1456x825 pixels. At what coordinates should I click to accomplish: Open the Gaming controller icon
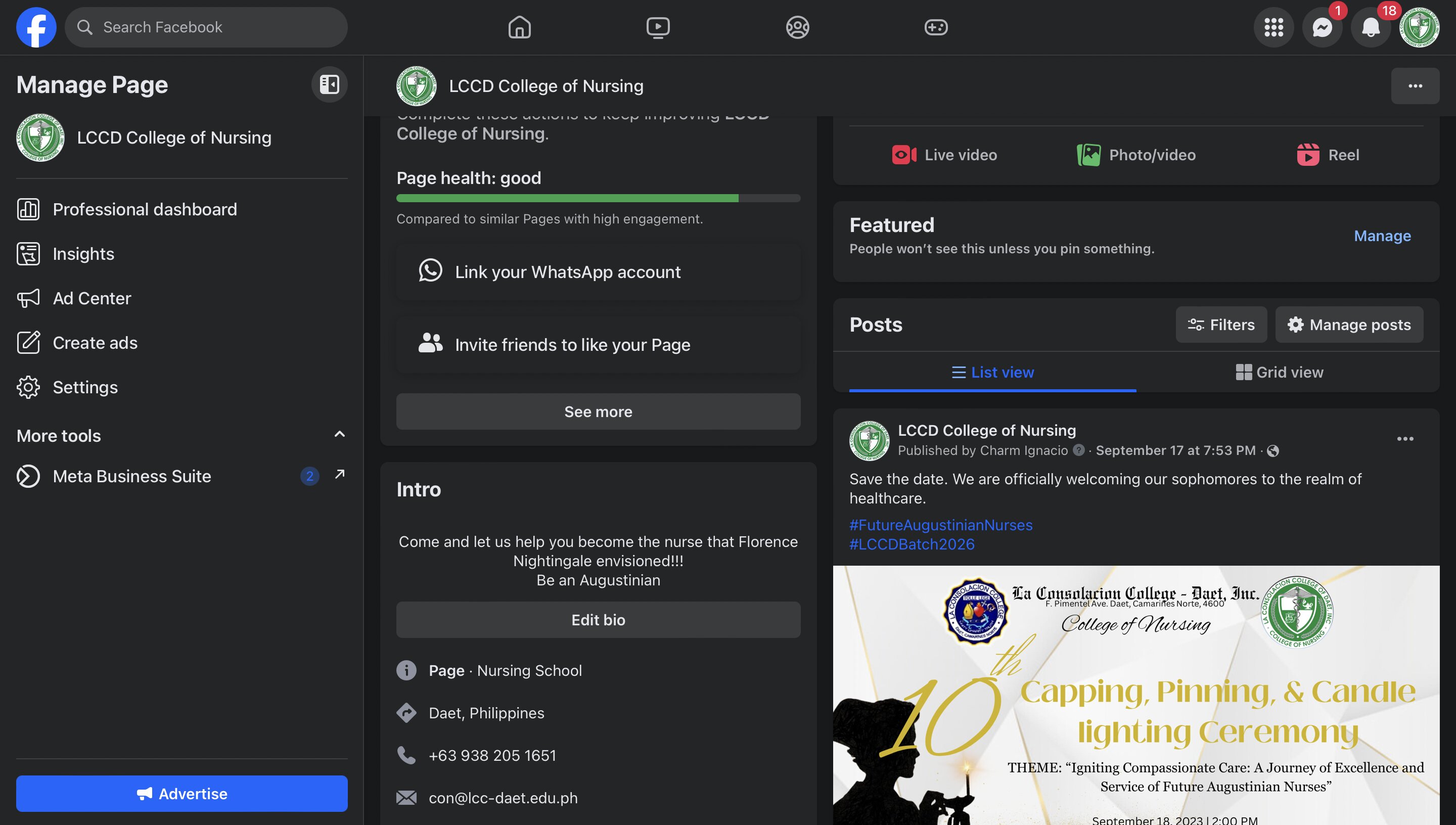pos(935,27)
